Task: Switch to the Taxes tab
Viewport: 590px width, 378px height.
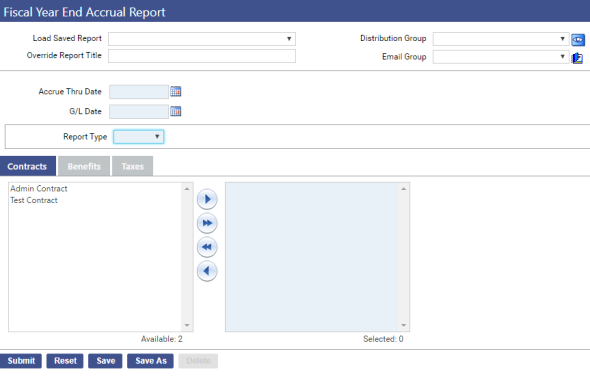Action: tap(132, 166)
